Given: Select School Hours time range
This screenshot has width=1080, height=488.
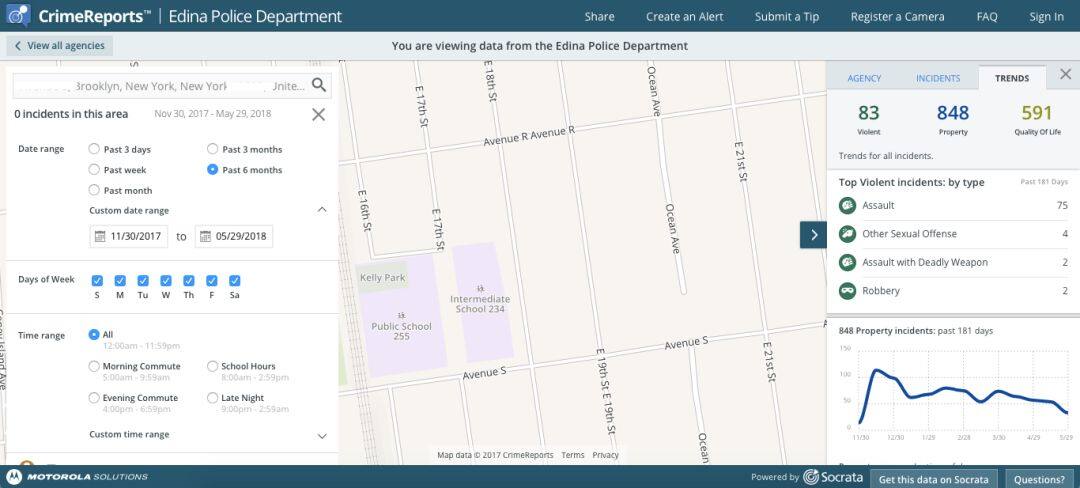Looking at the screenshot, I should (x=212, y=366).
